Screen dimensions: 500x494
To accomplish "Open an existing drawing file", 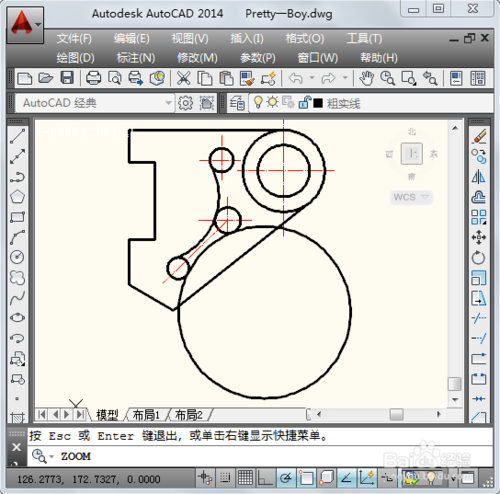I will tap(46, 79).
